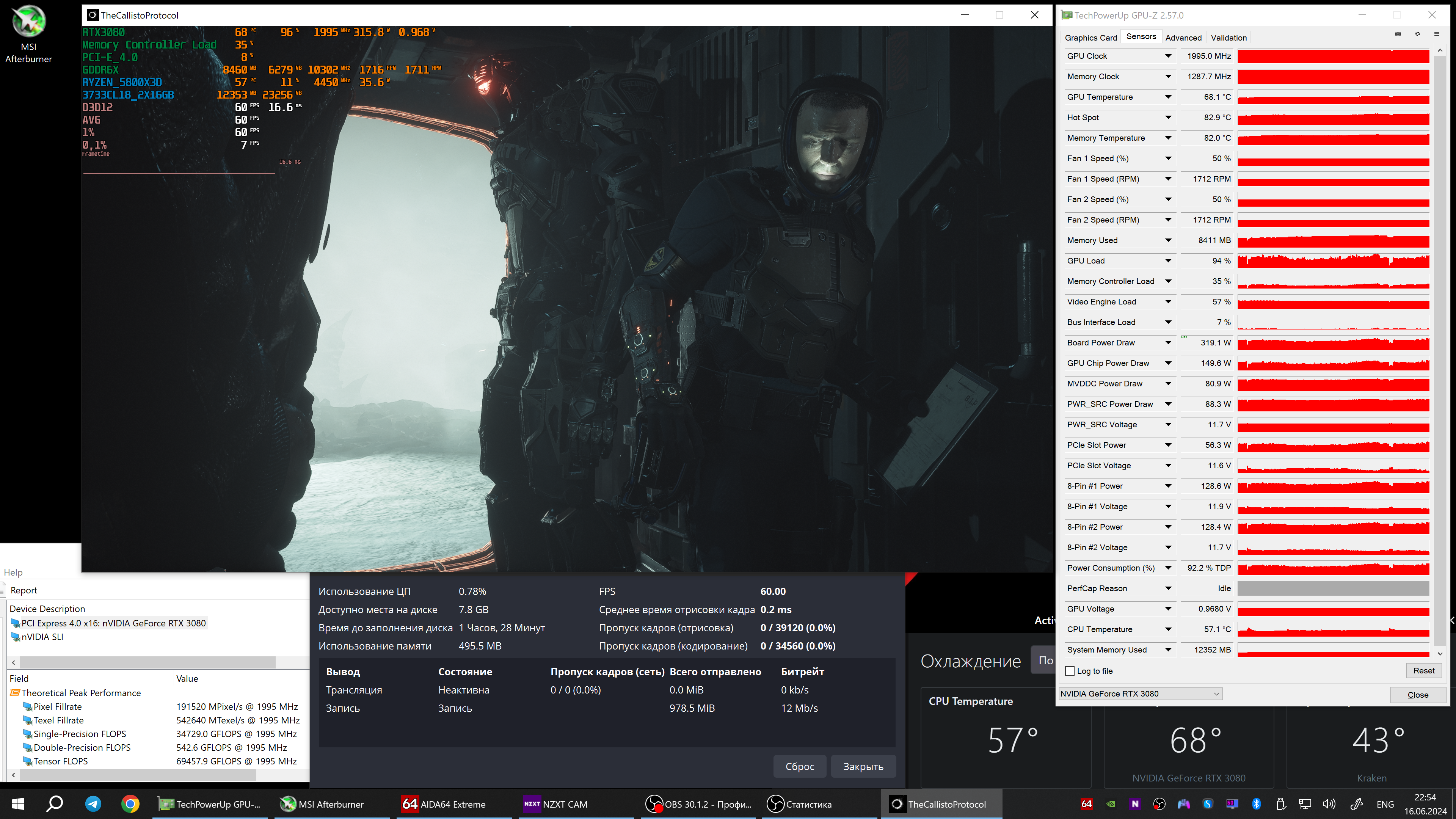
Task: Click the GPU-Z screenshot camera icon
Action: point(1398,34)
